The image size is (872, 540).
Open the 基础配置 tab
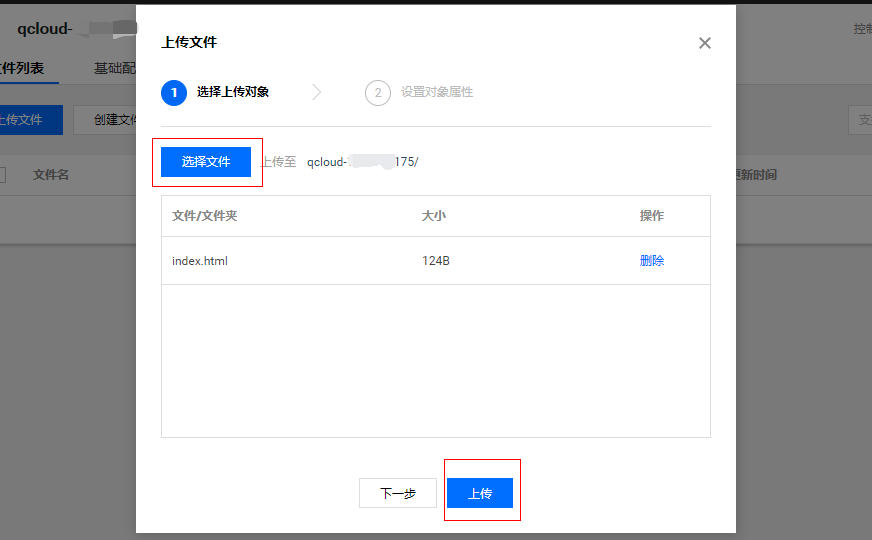coord(114,69)
